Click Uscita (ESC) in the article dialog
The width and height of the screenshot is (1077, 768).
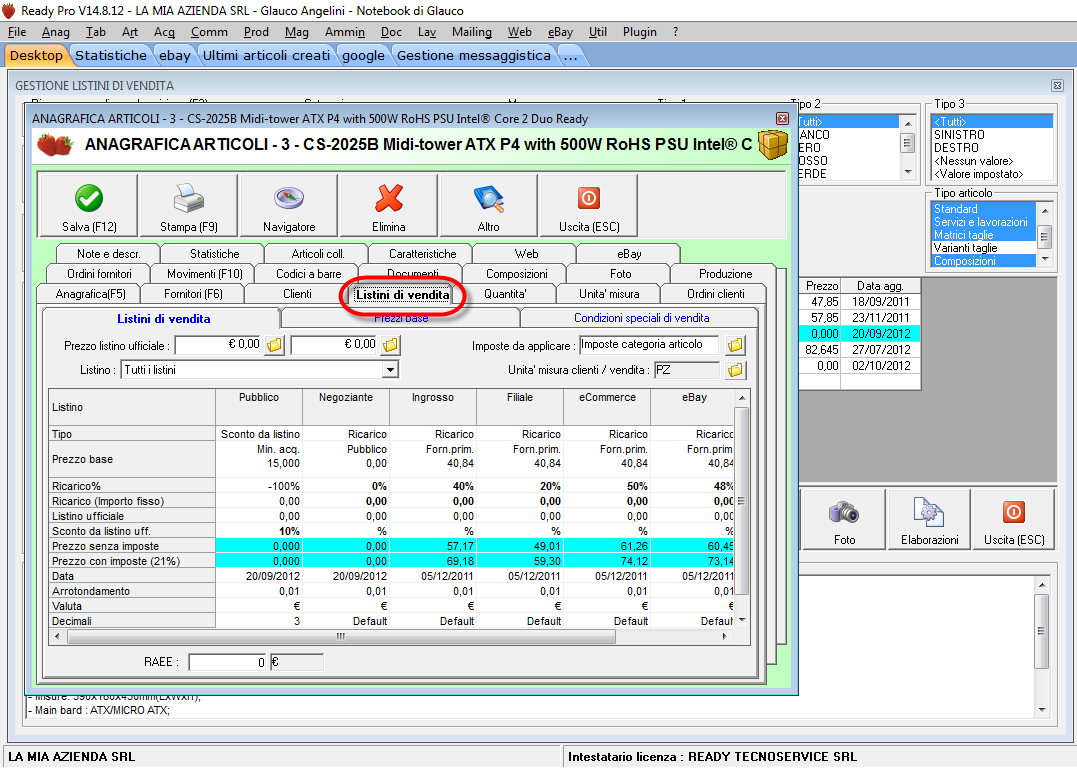(x=588, y=200)
